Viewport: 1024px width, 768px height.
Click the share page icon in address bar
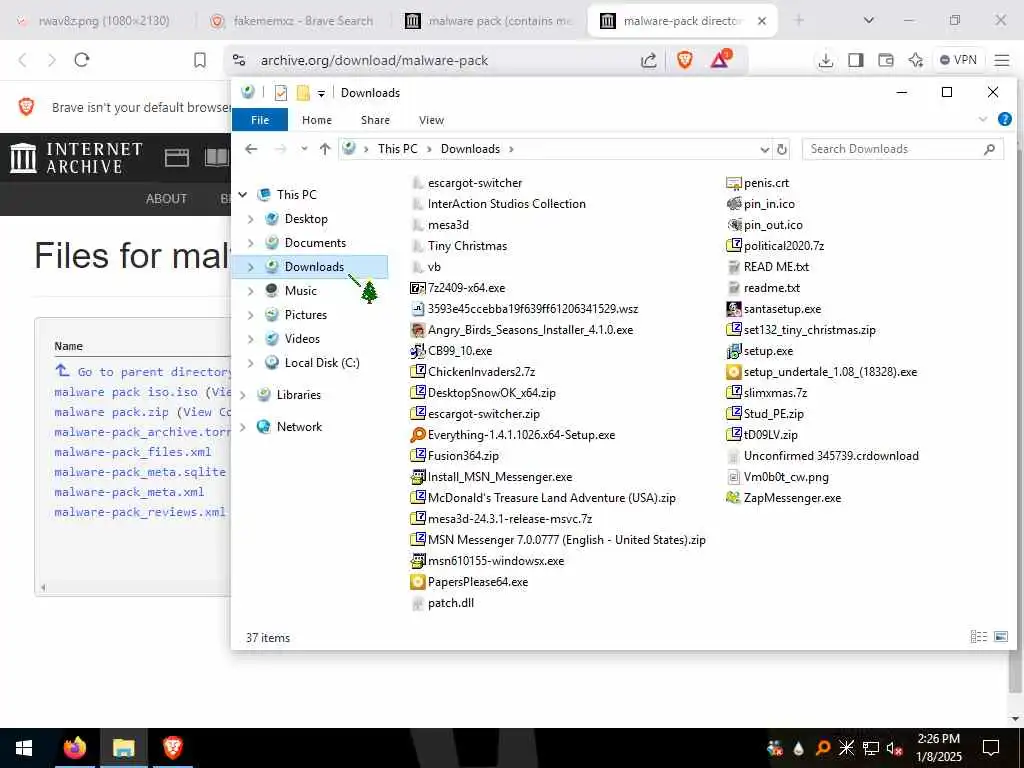[648, 60]
